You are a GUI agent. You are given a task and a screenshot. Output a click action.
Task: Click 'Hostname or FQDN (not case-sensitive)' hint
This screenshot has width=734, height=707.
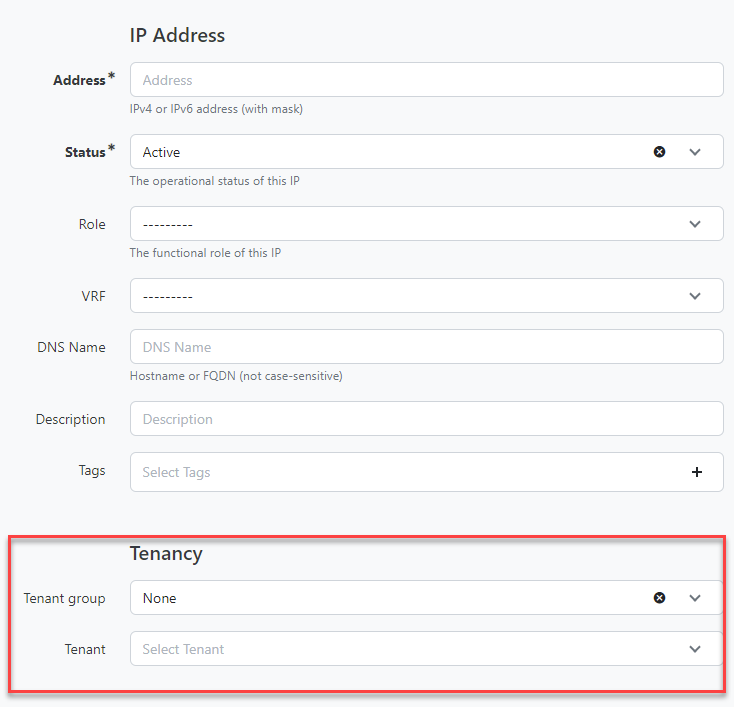point(236,376)
